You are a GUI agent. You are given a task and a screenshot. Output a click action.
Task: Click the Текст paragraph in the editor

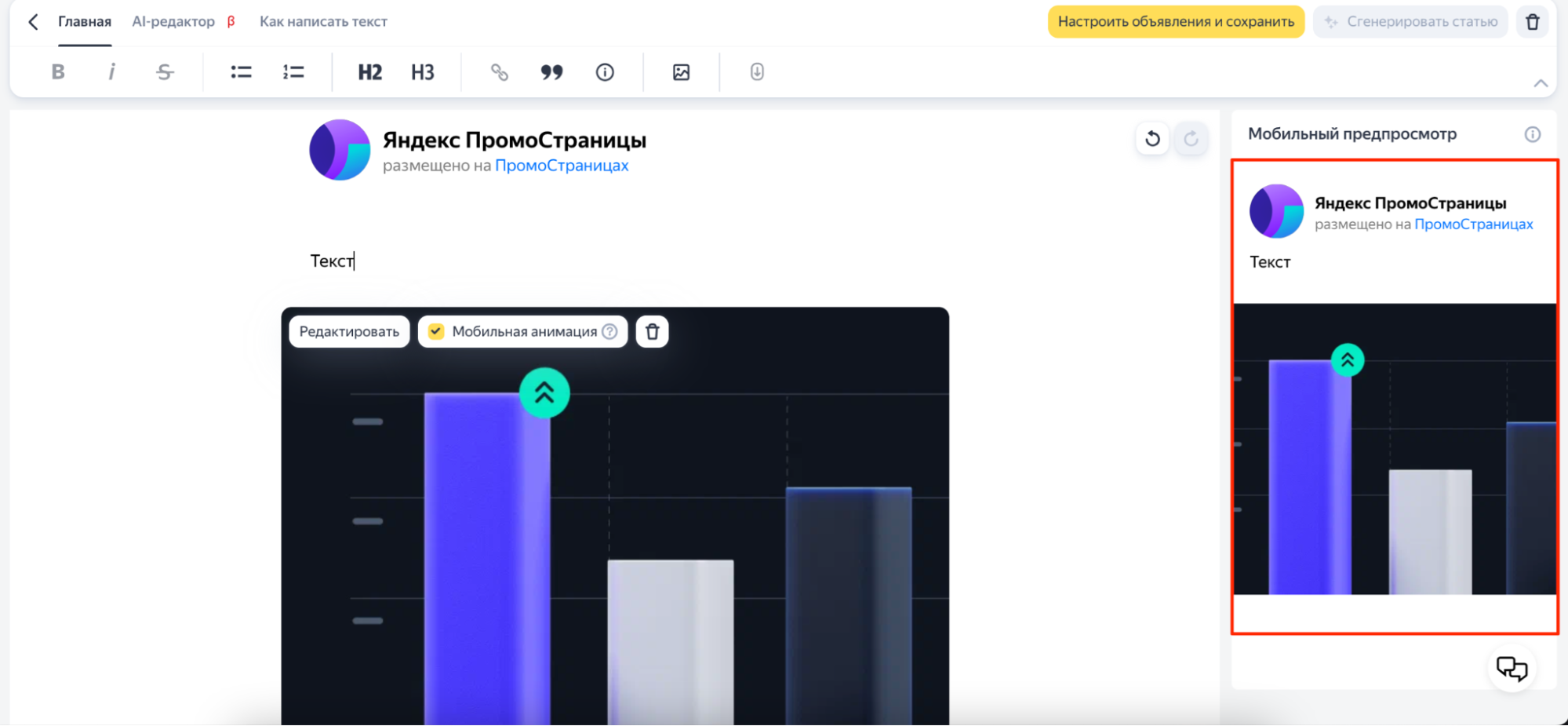pos(333,261)
